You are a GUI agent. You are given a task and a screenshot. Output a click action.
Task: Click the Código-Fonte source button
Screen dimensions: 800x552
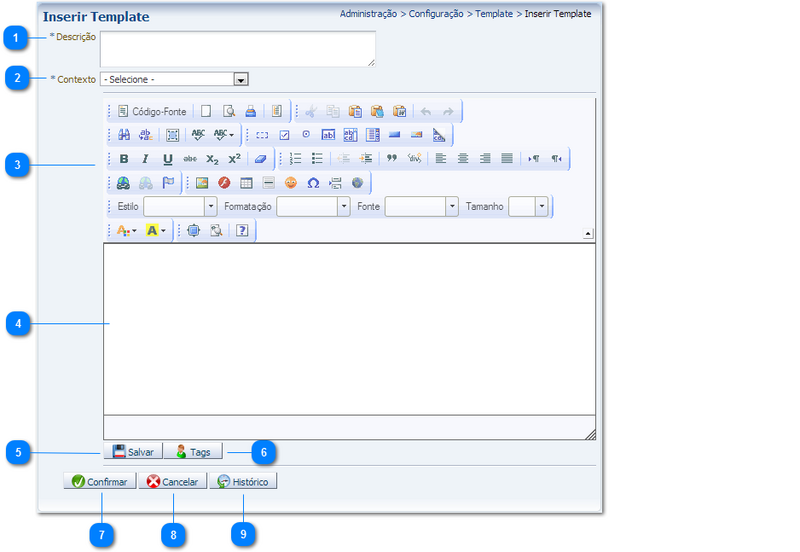pyautogui.click(x=152, y=112)
